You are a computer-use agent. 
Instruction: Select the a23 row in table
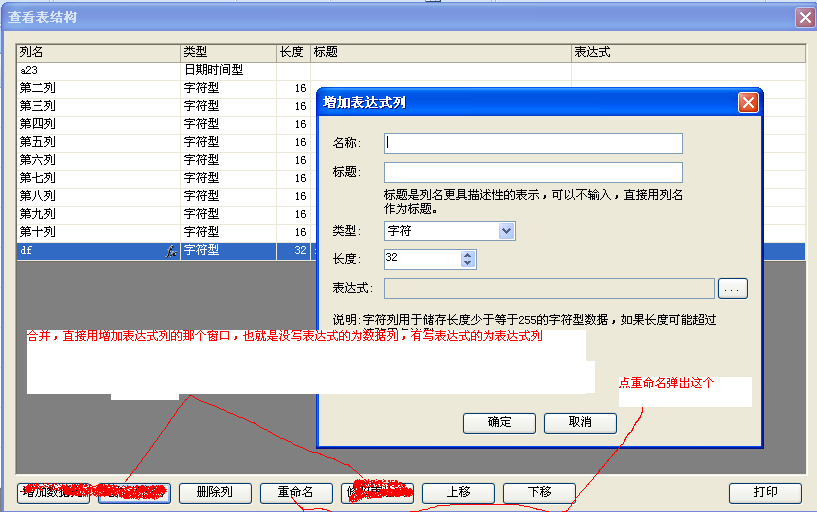click(97, 71)
